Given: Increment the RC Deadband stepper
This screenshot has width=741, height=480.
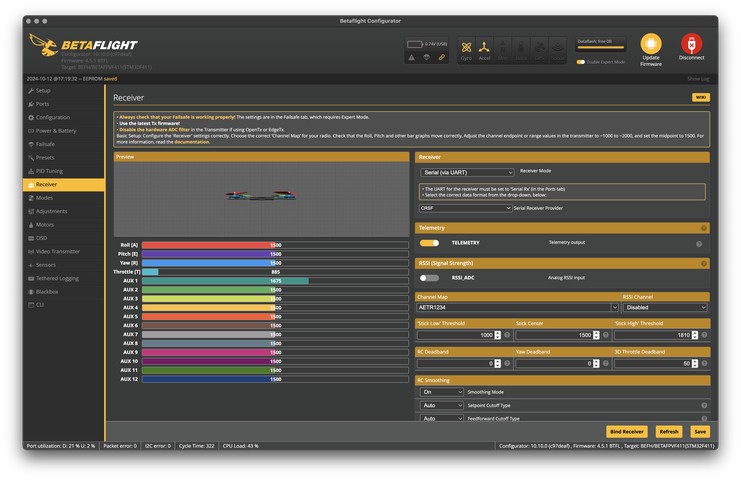Looking at the screenshot, I should (497, 361).
